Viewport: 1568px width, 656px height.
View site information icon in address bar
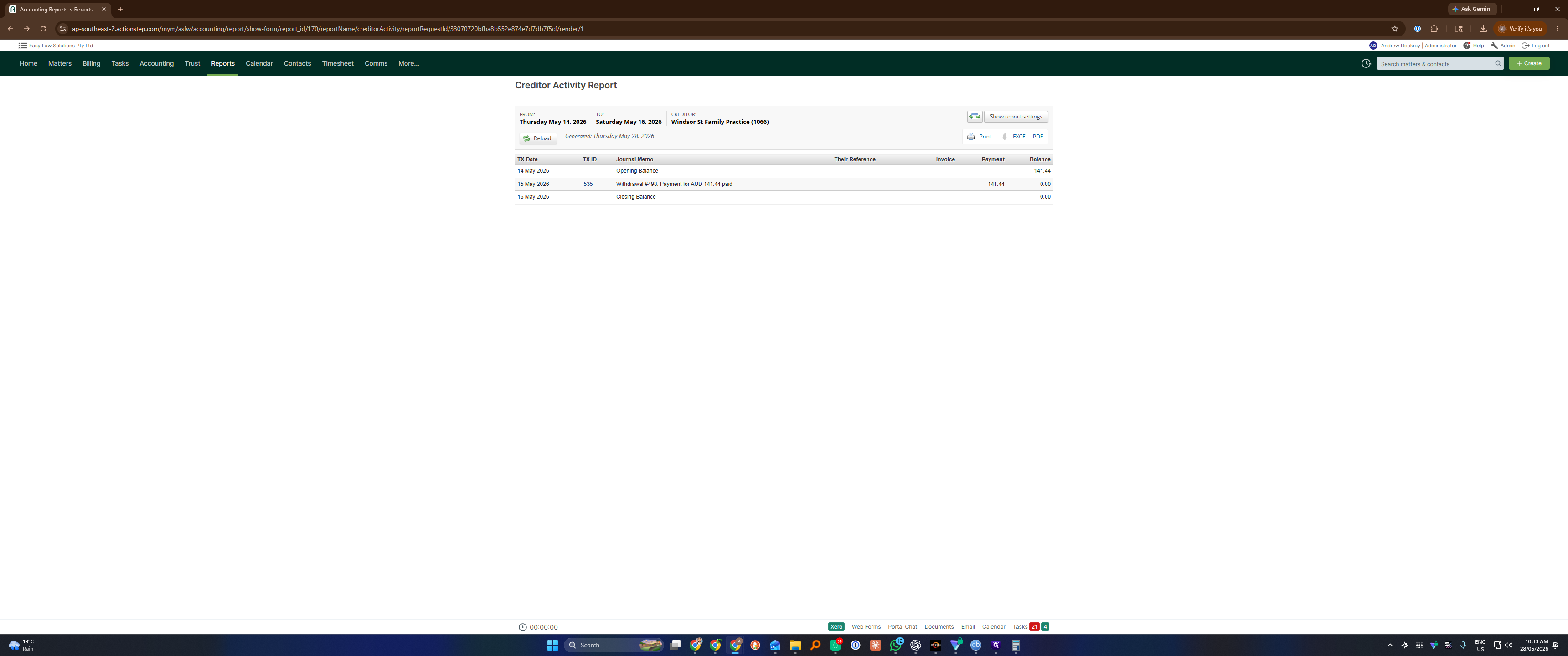click(63, 29)
